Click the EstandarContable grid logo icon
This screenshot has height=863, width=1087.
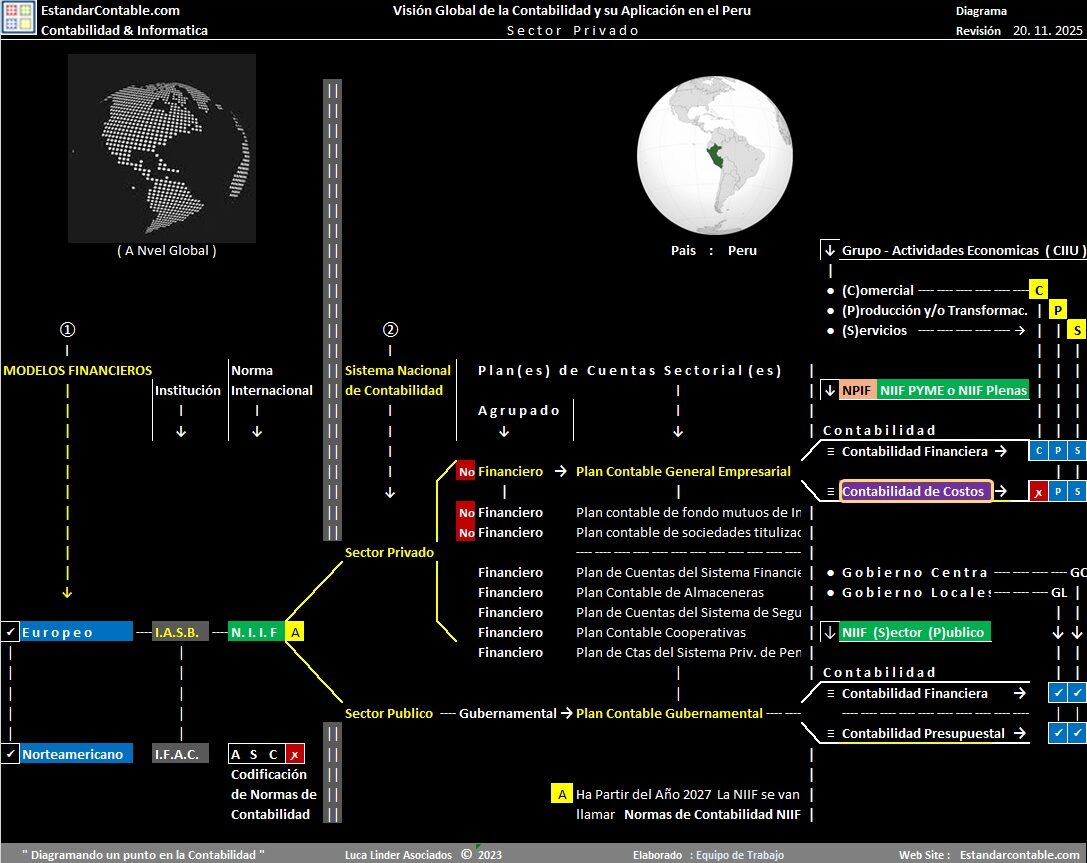click(19, 19)
